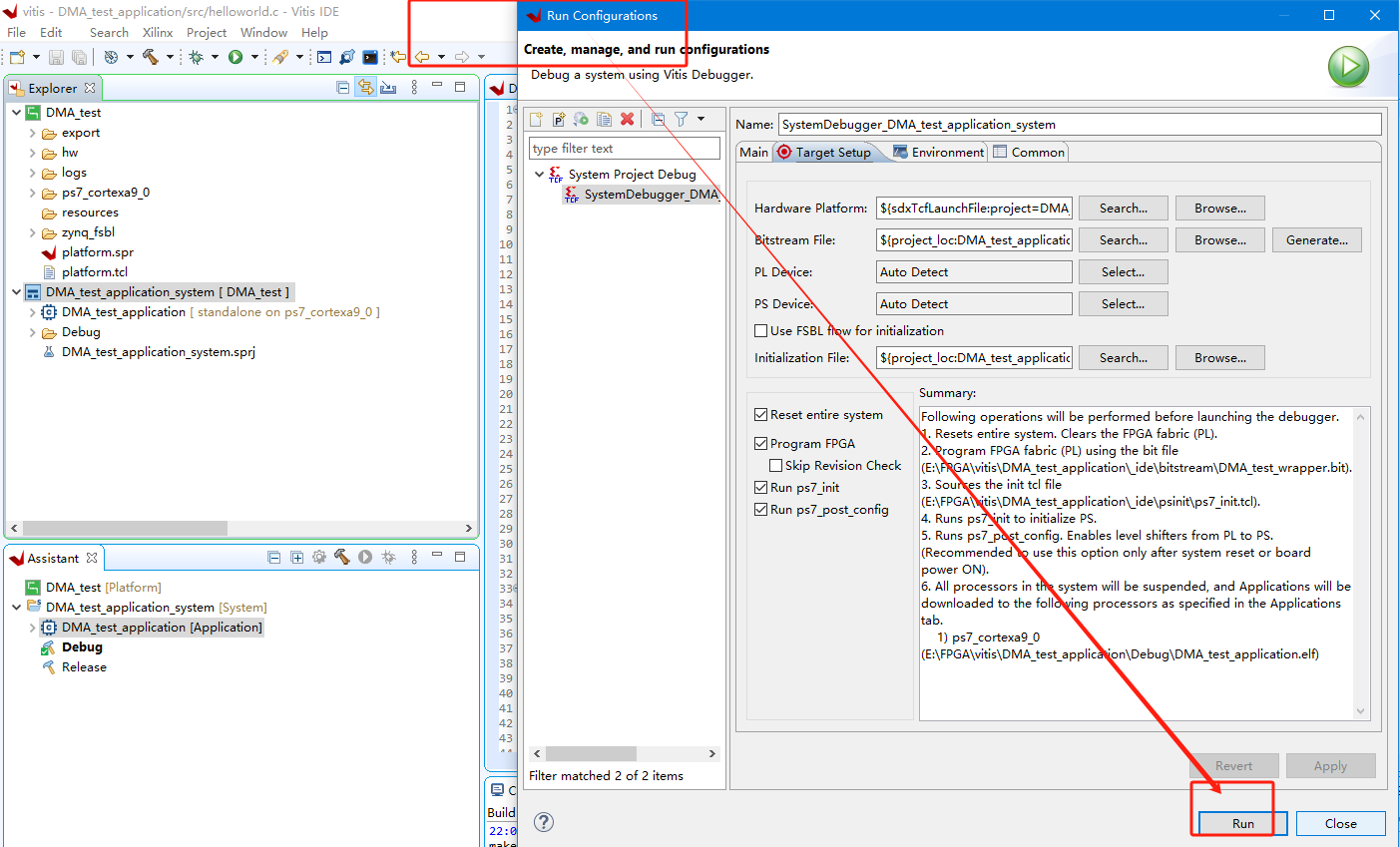1400x847 pixels.
Task: Toggle Run ps7_init checkbox
Action: click(x=761, y=487)
